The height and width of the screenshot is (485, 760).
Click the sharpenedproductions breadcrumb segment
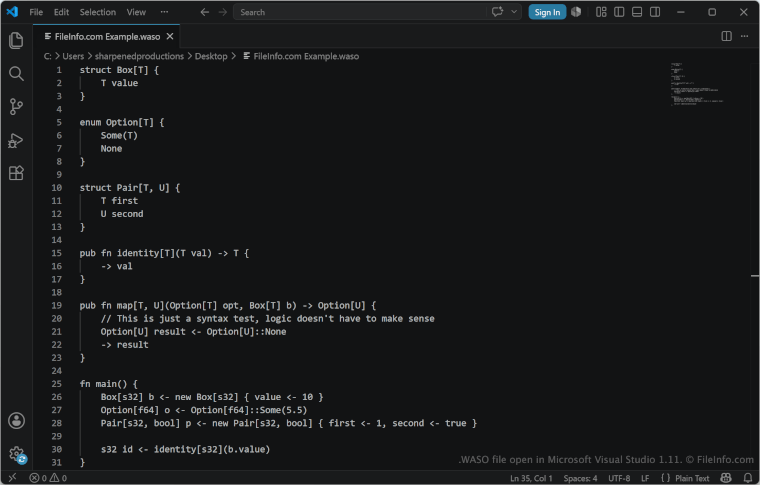click(139, 56)
